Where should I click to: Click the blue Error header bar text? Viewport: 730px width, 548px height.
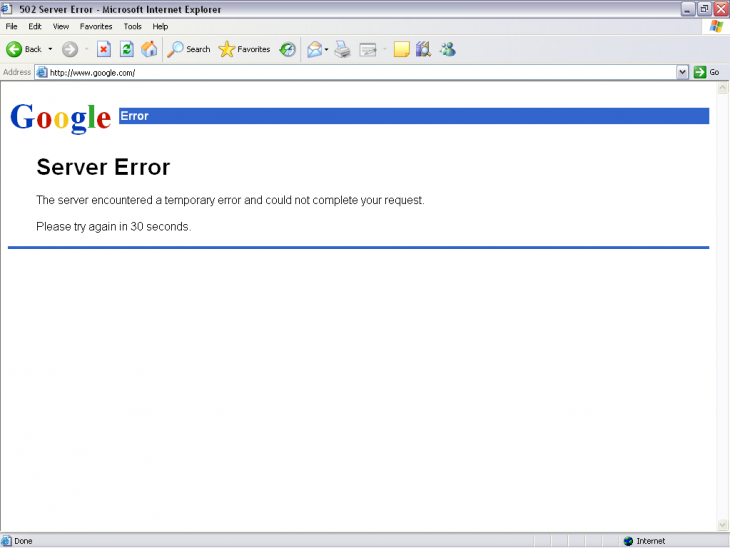click(134, 116)
